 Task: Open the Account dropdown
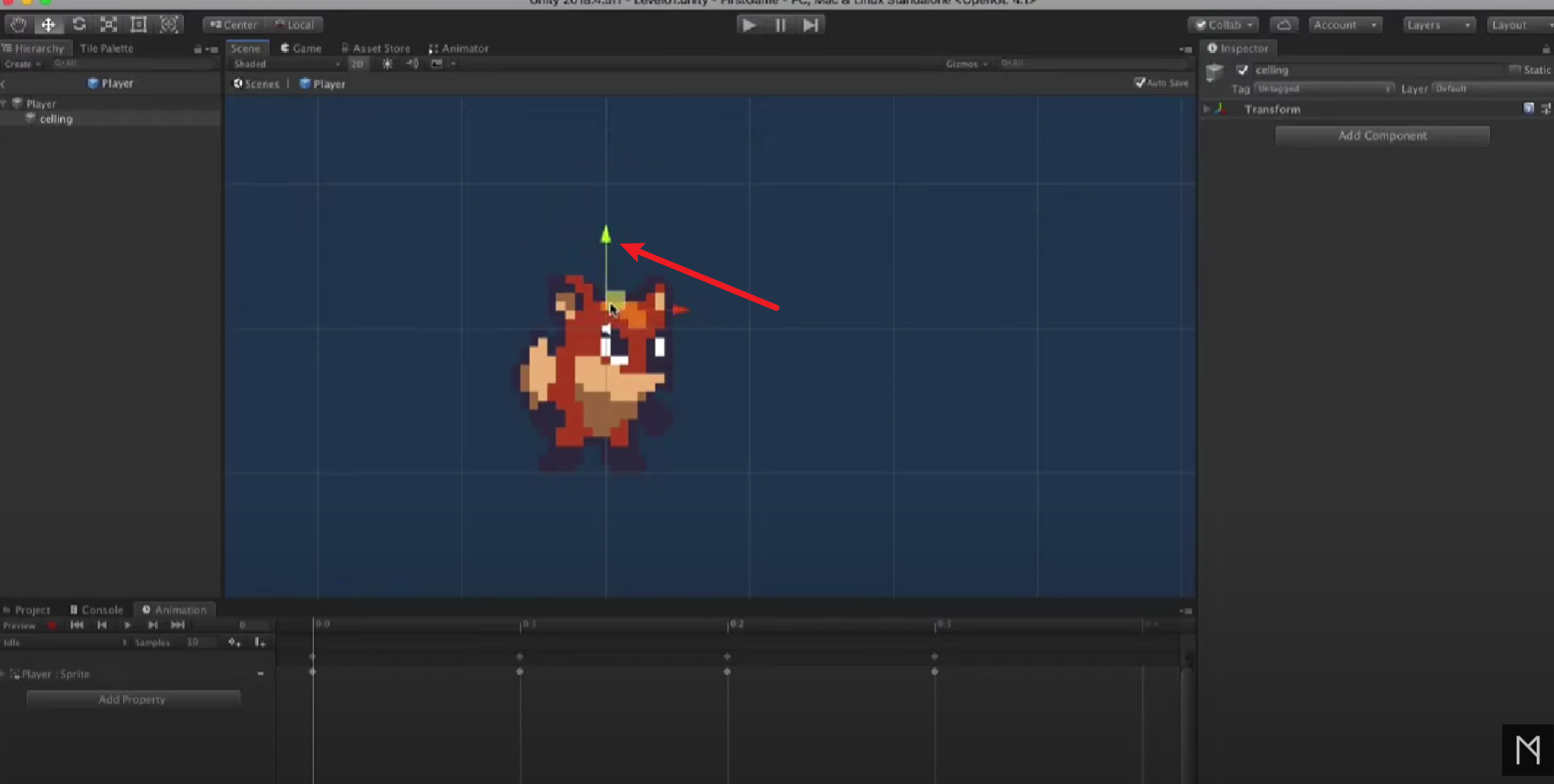[x=1345, y=25]
